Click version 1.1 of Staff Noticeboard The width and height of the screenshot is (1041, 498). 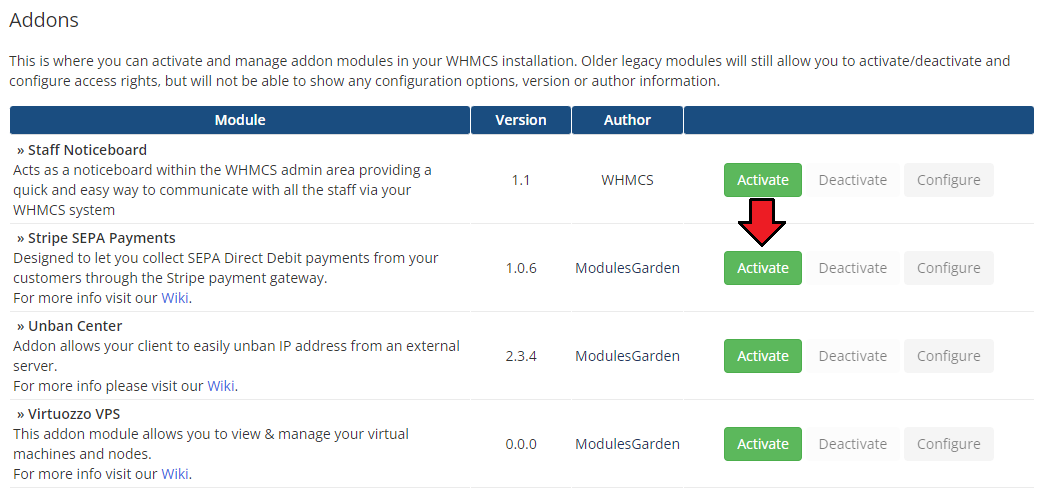tap(520, 180)
